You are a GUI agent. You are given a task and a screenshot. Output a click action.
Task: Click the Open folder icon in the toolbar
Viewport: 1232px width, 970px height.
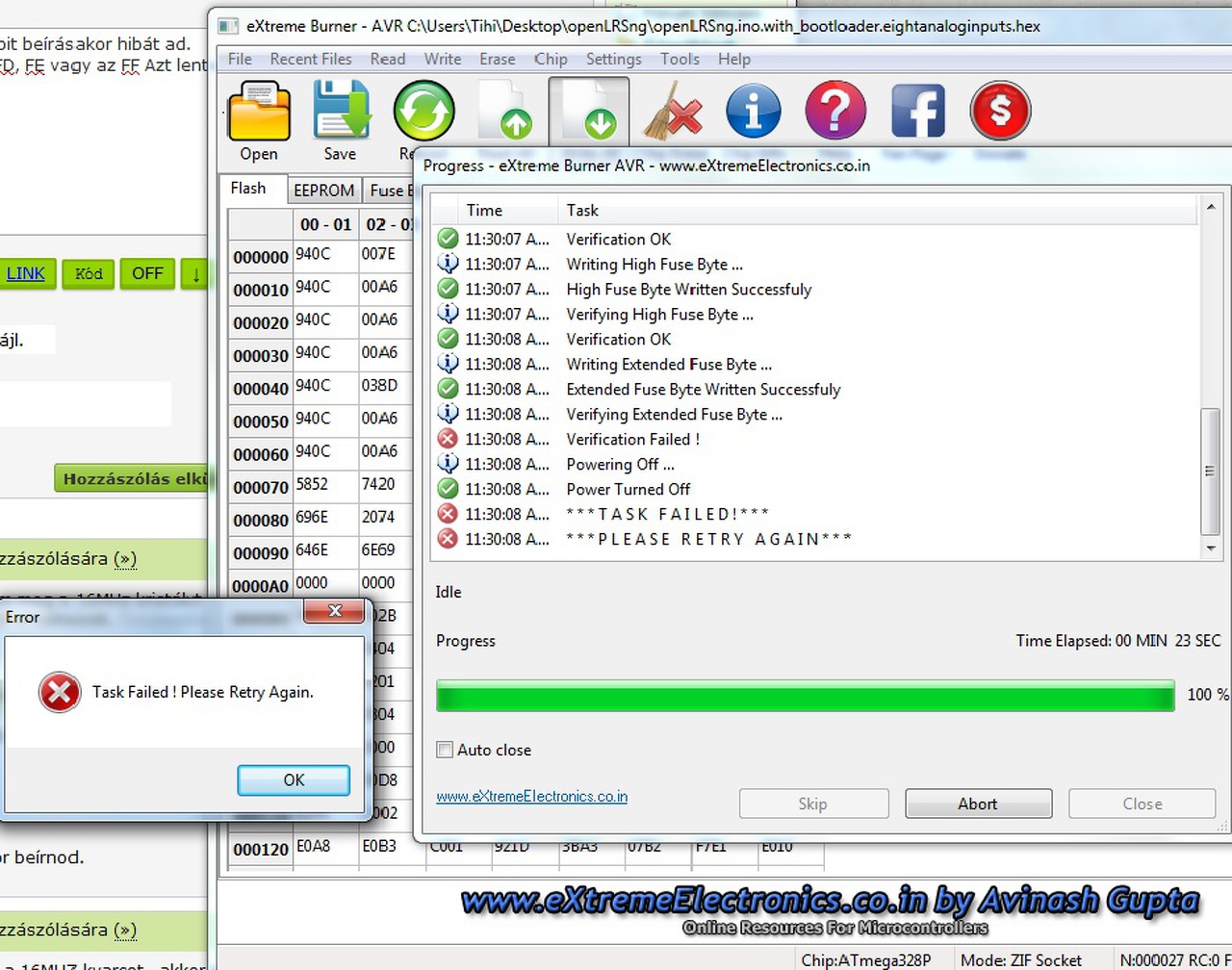click(259, 111)
